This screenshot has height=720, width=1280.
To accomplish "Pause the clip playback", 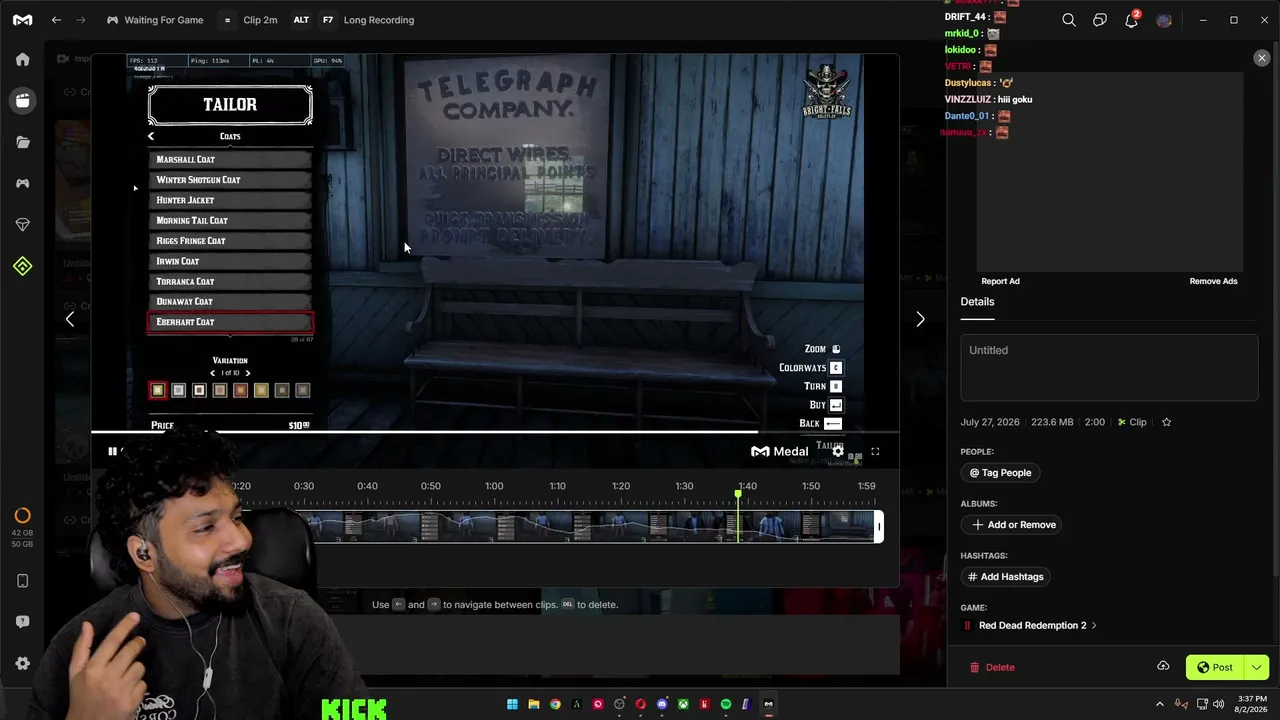I will point(112,452).
